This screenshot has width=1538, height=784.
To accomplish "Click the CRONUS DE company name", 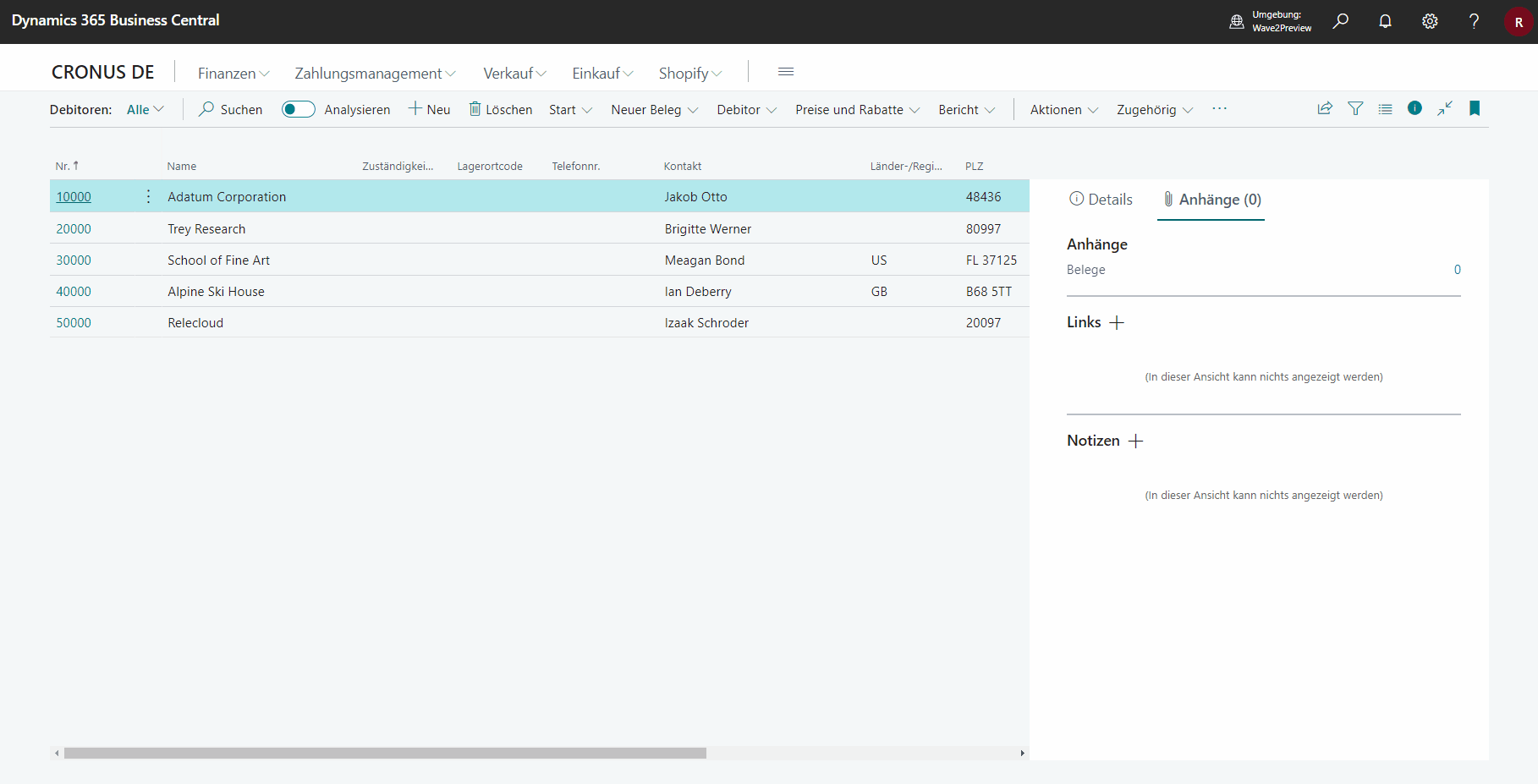I will click(103, 73).
